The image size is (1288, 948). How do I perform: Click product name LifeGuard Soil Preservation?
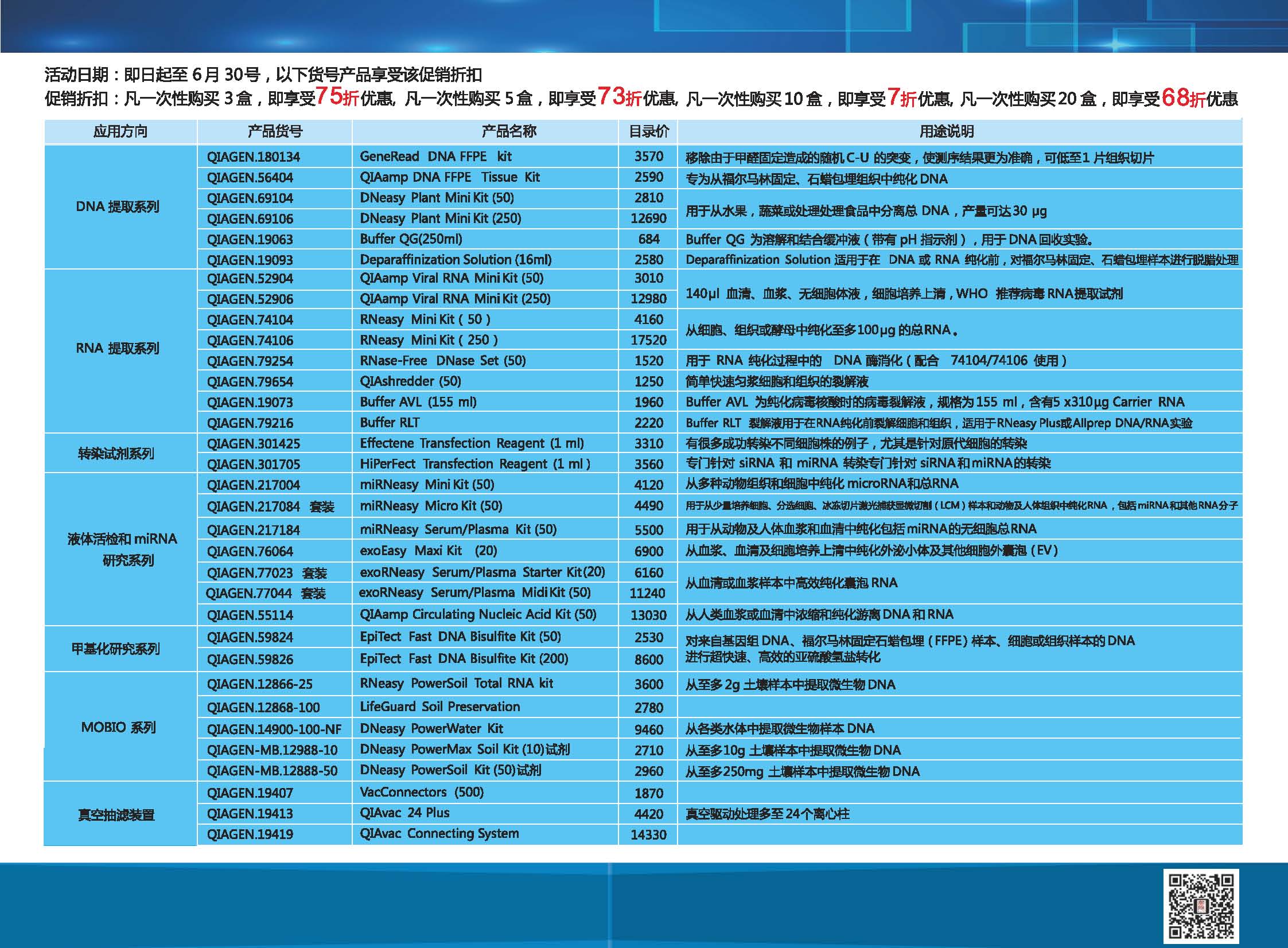(x=440, y=707)
